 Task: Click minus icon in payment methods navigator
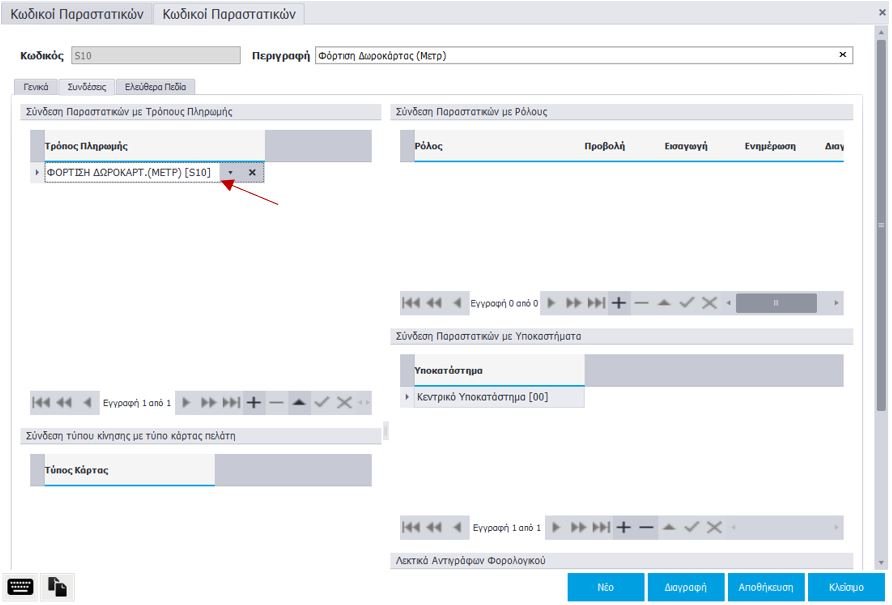pos(277,402)
